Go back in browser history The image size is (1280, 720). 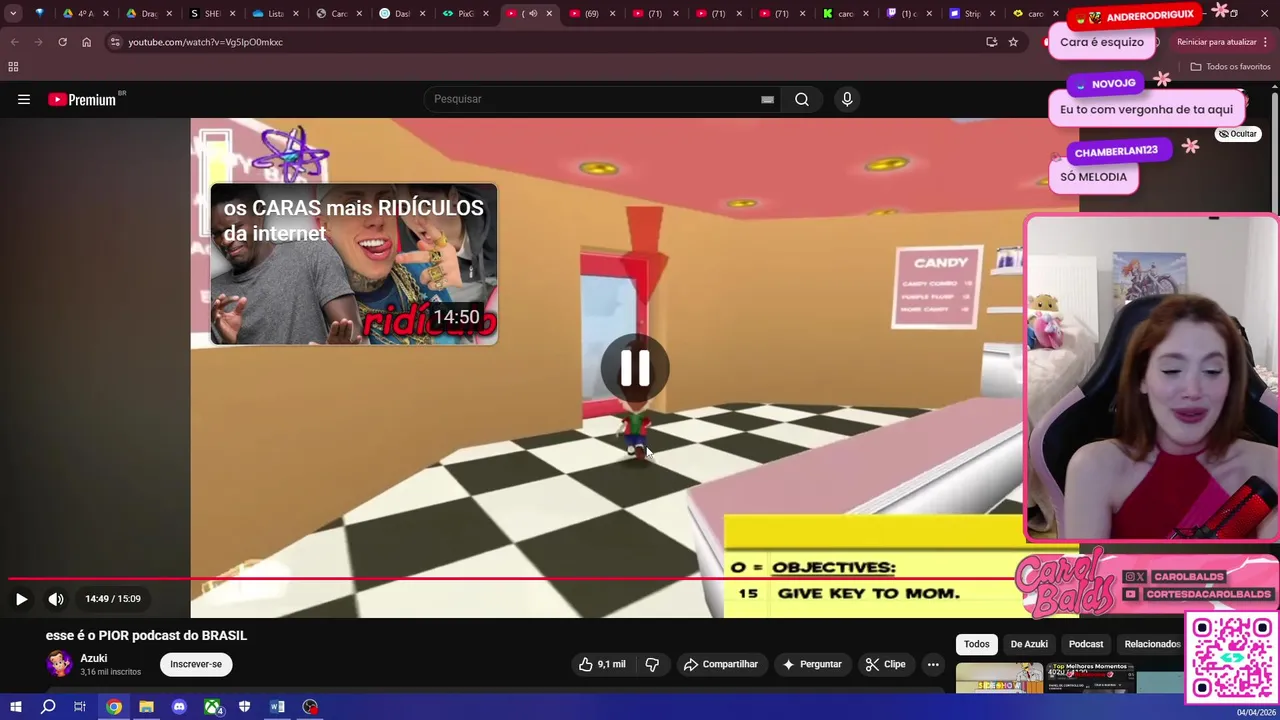pyautogui.click(x=15, y=42)
